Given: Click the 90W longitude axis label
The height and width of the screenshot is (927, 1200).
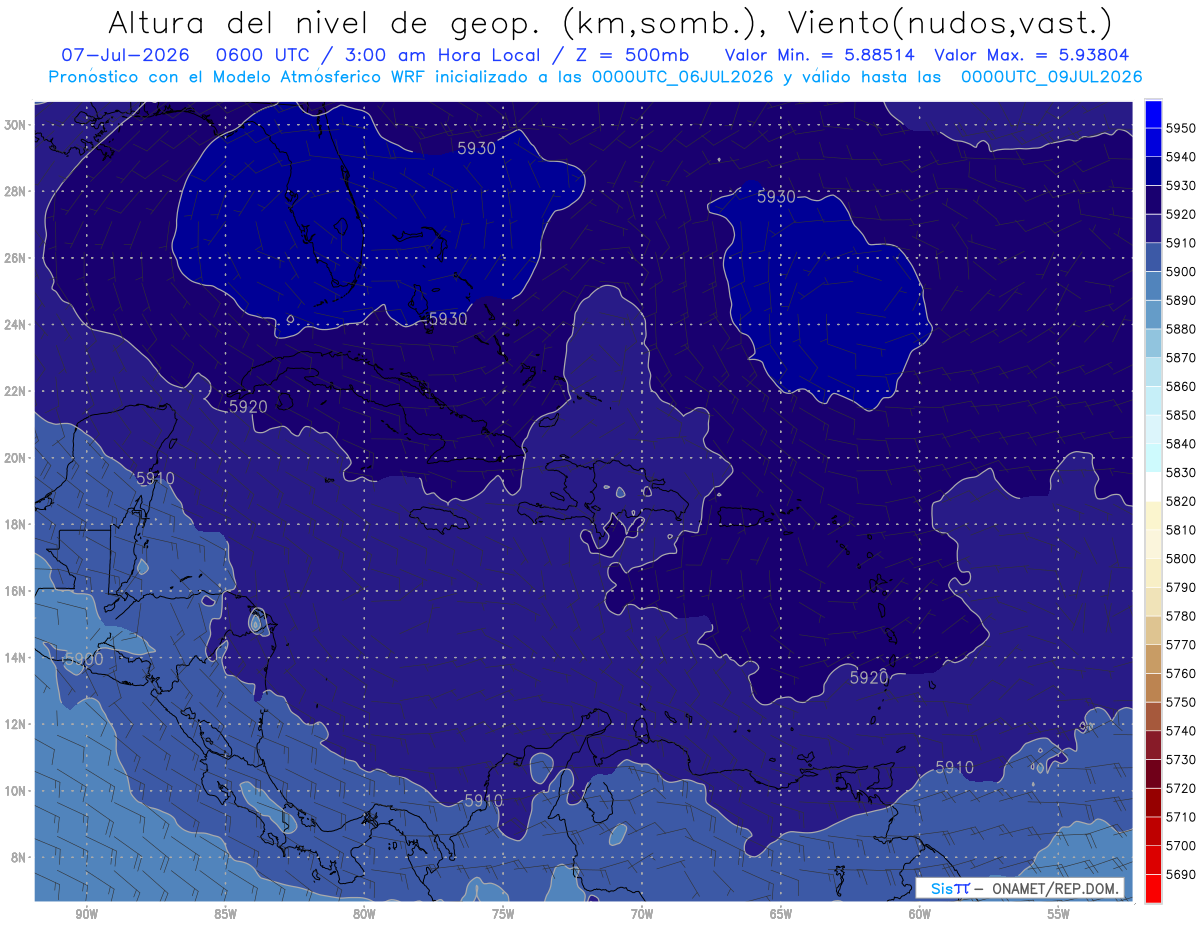Looking at the screenshot, I should pos(86,914).
